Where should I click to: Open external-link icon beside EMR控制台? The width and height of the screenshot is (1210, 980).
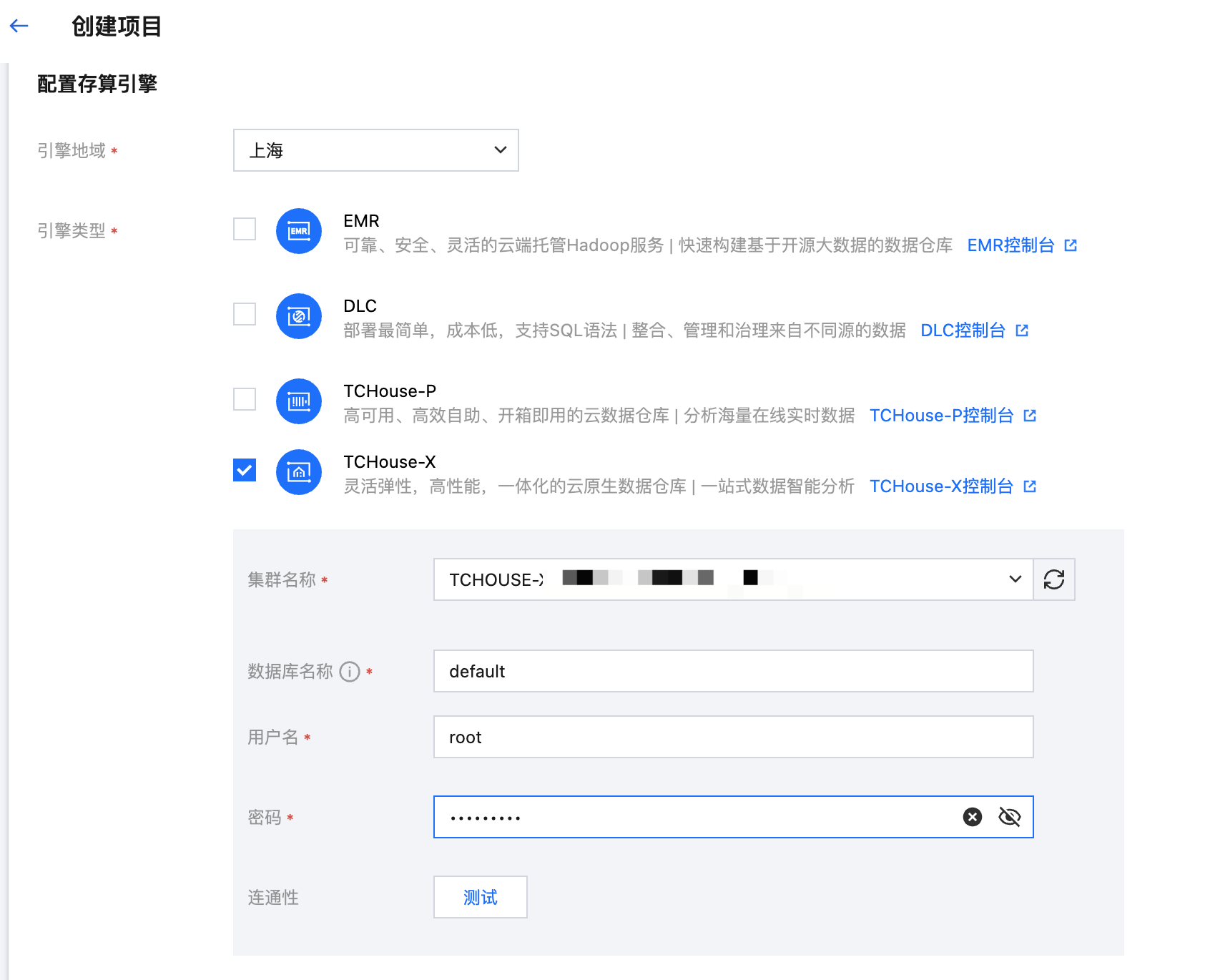tap(1071, 245)
